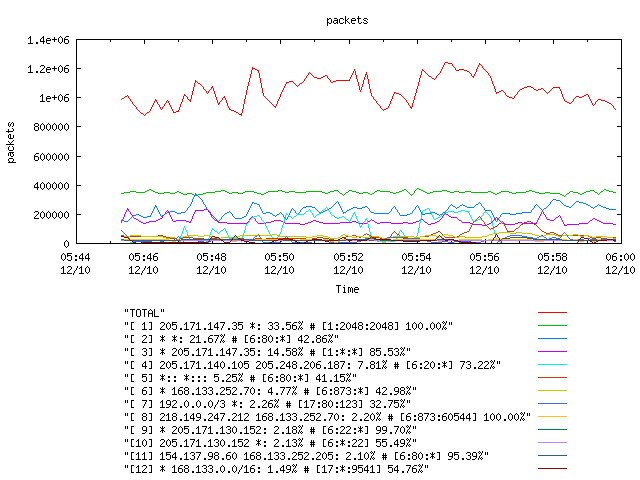Click the purple line sample for entry [ 3]

click(x=552, y=351)
